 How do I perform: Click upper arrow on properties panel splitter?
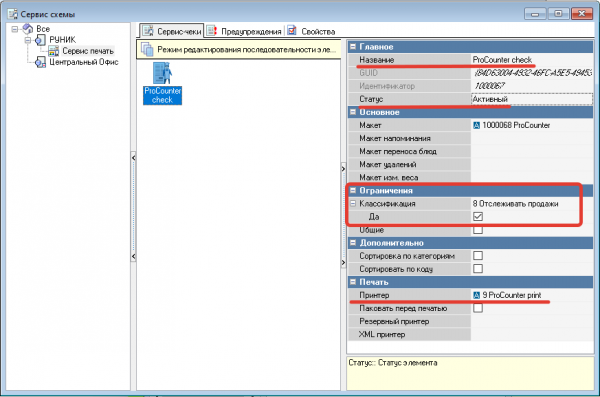tap(343, 168)
